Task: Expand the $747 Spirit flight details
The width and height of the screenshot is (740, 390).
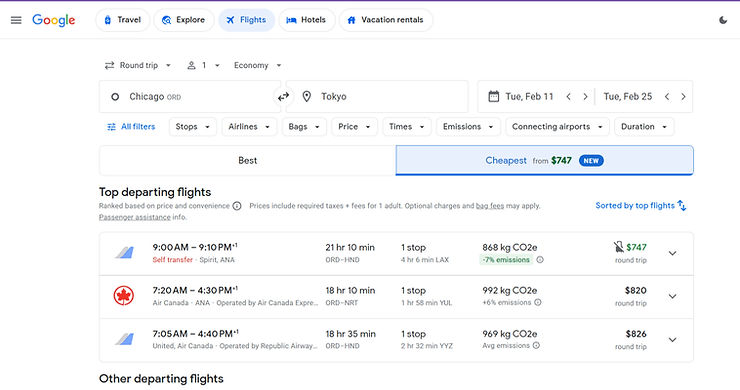Action: tap(673, 254)
